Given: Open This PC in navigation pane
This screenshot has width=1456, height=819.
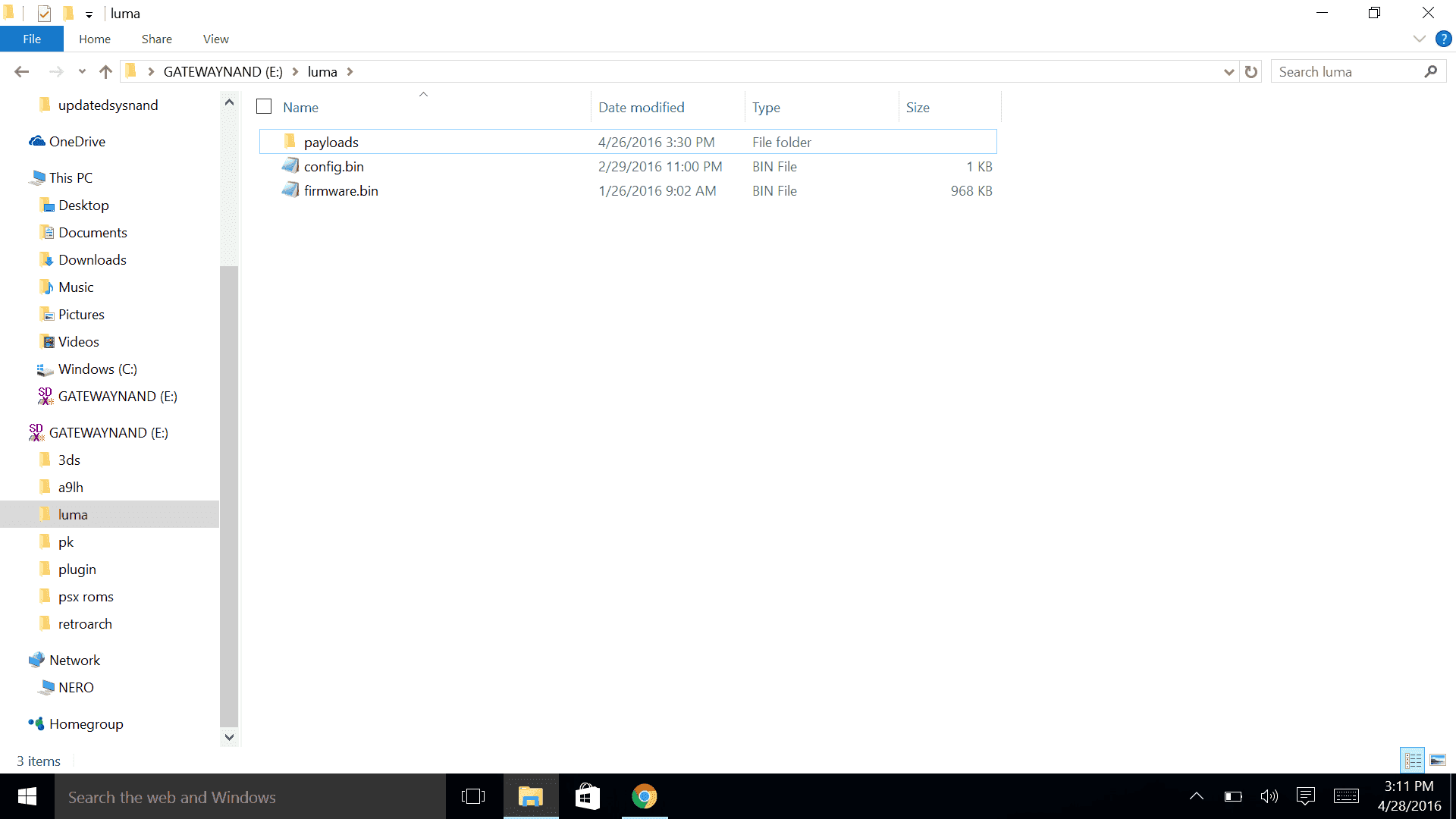Looking at the screenshot, I should pos(61,177).
